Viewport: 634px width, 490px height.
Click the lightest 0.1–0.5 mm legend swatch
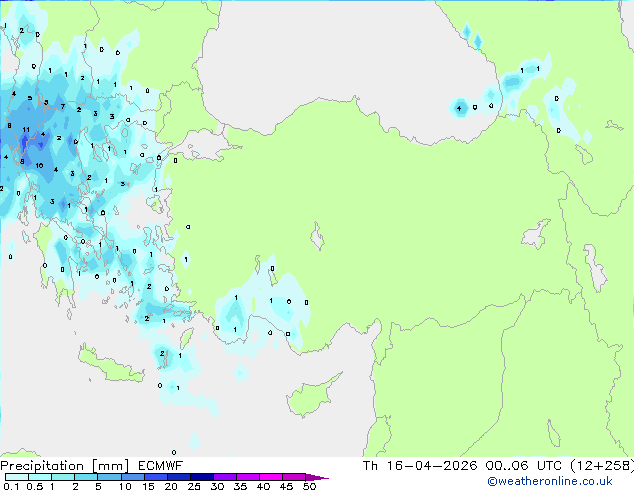pos(17,477)
